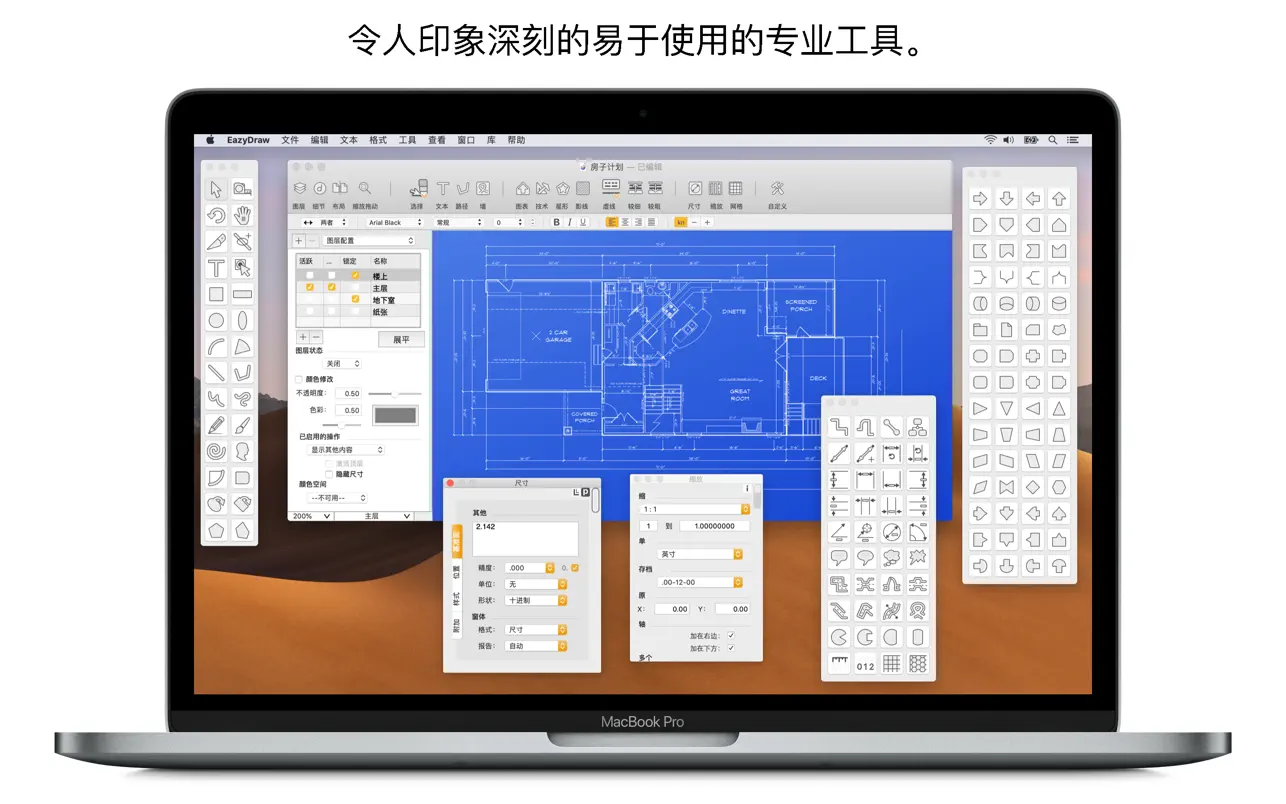Click the 尺寸 (Dimension) toolbar icon
1286x804 pixels.
pyautogui.click(x=696, y=188)
